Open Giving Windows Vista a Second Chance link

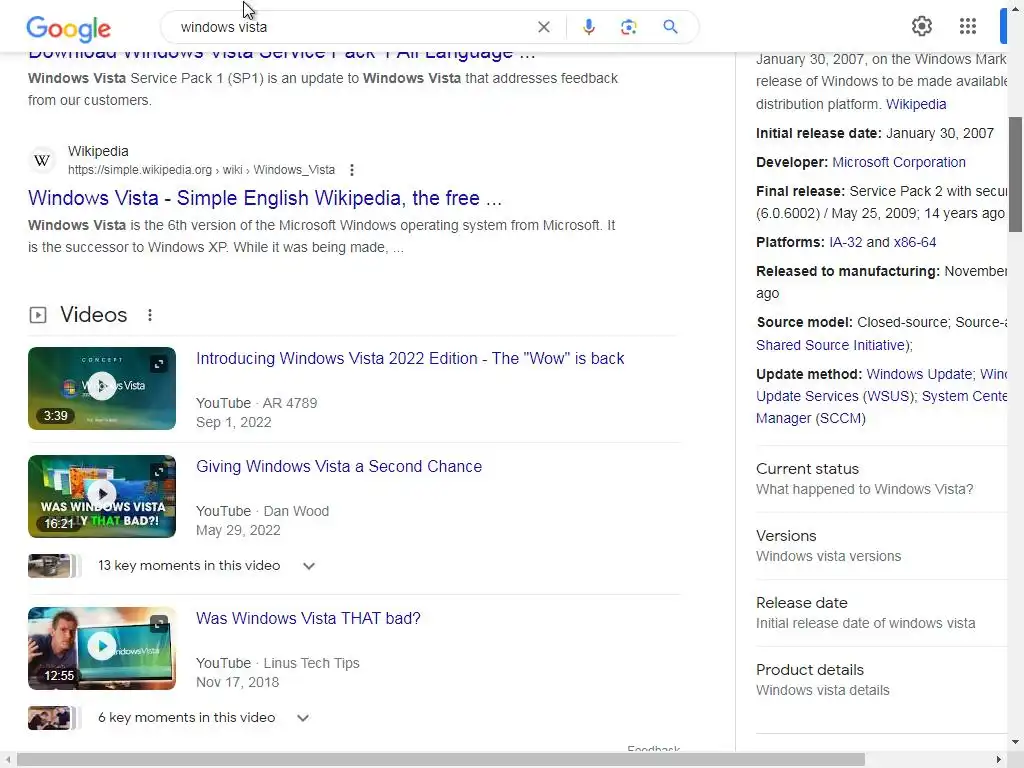click(x=339, y=466)
